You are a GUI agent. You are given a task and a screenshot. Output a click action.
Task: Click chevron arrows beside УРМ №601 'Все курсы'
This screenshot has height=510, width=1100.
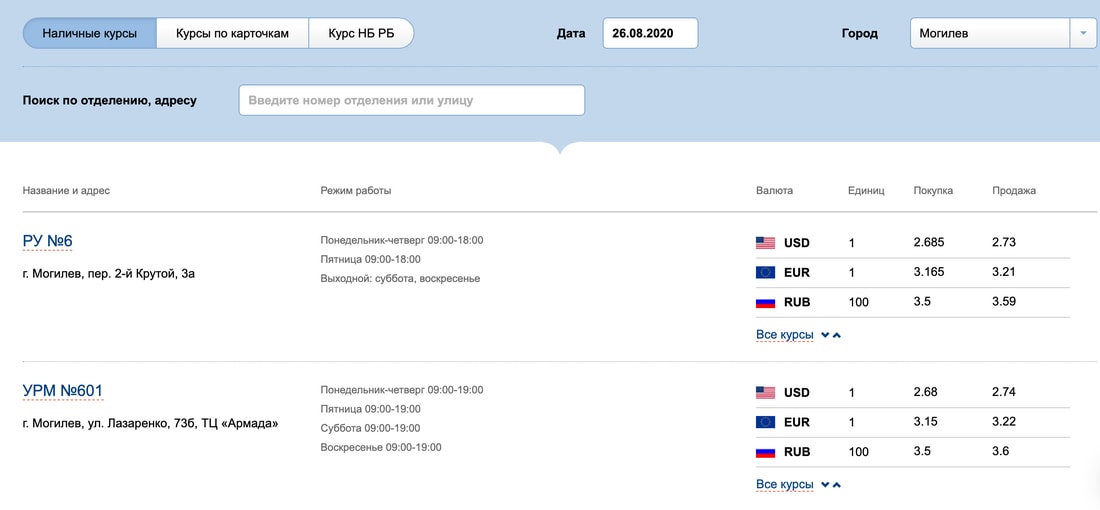click(831, 485)
